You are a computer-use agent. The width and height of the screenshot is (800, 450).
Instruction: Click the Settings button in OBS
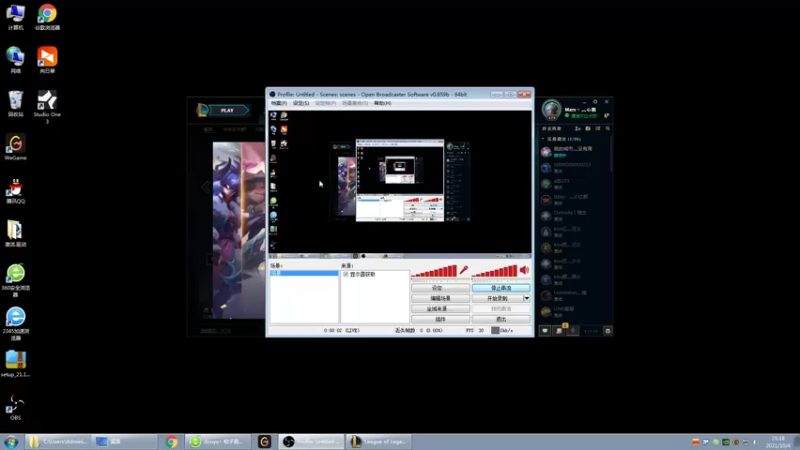(x=440, y=288)
